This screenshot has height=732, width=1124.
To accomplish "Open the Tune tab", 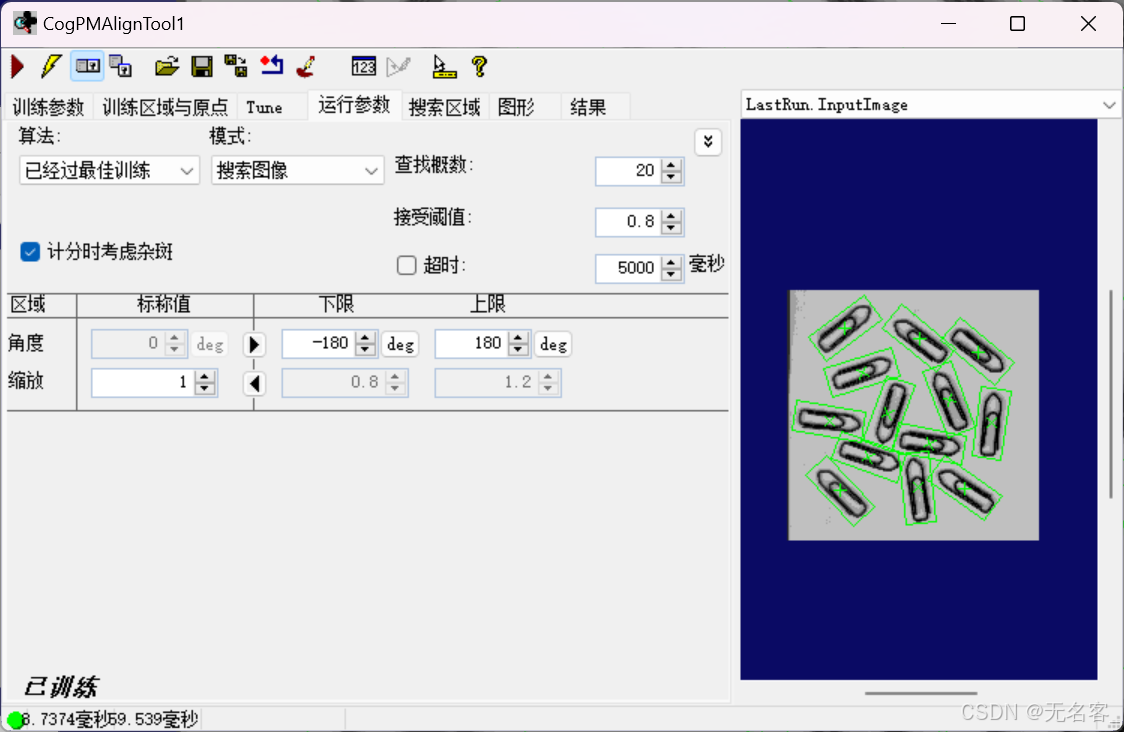I will point(265,107).
